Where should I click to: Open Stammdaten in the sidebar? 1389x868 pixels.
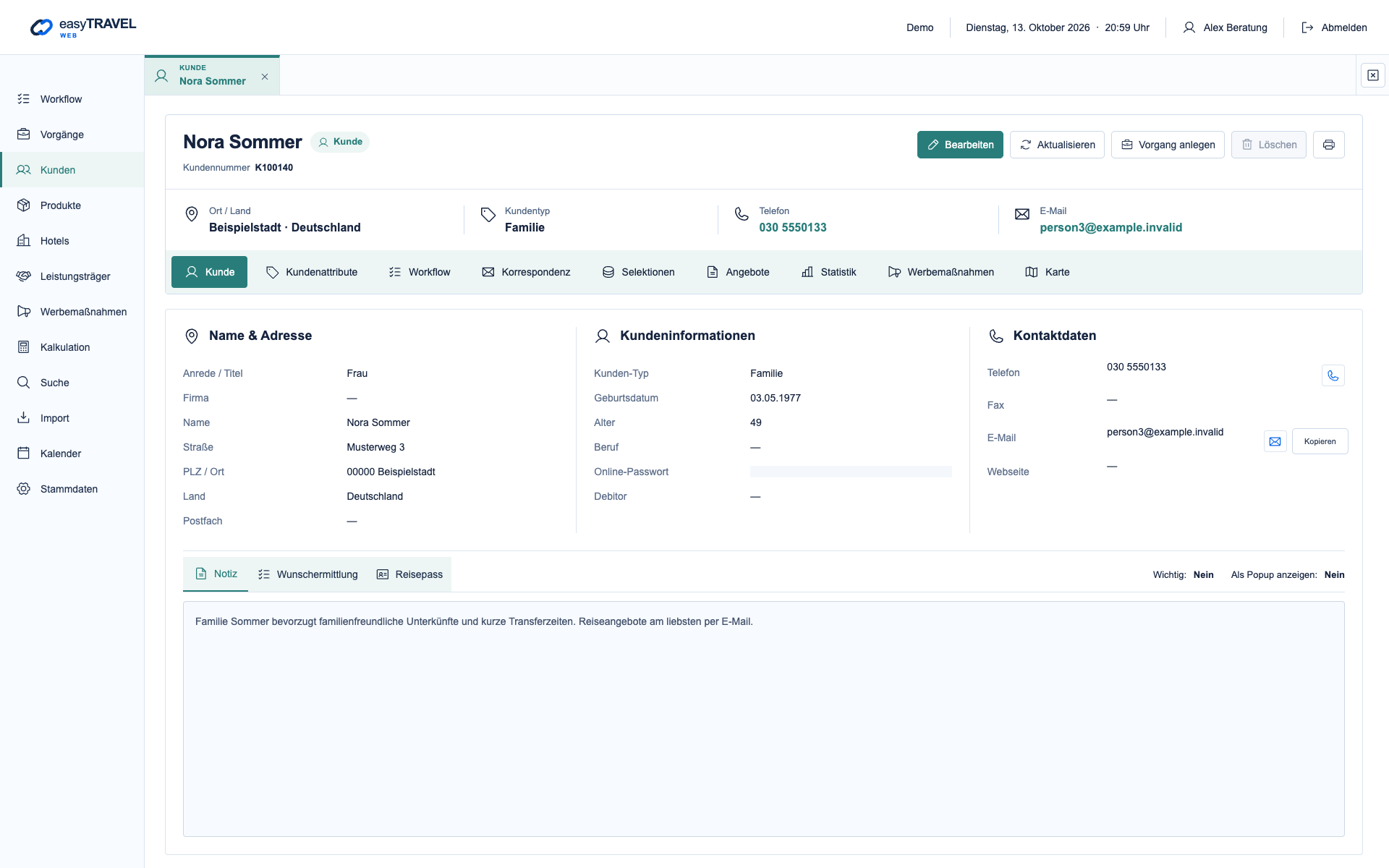[x=72, y=489]
